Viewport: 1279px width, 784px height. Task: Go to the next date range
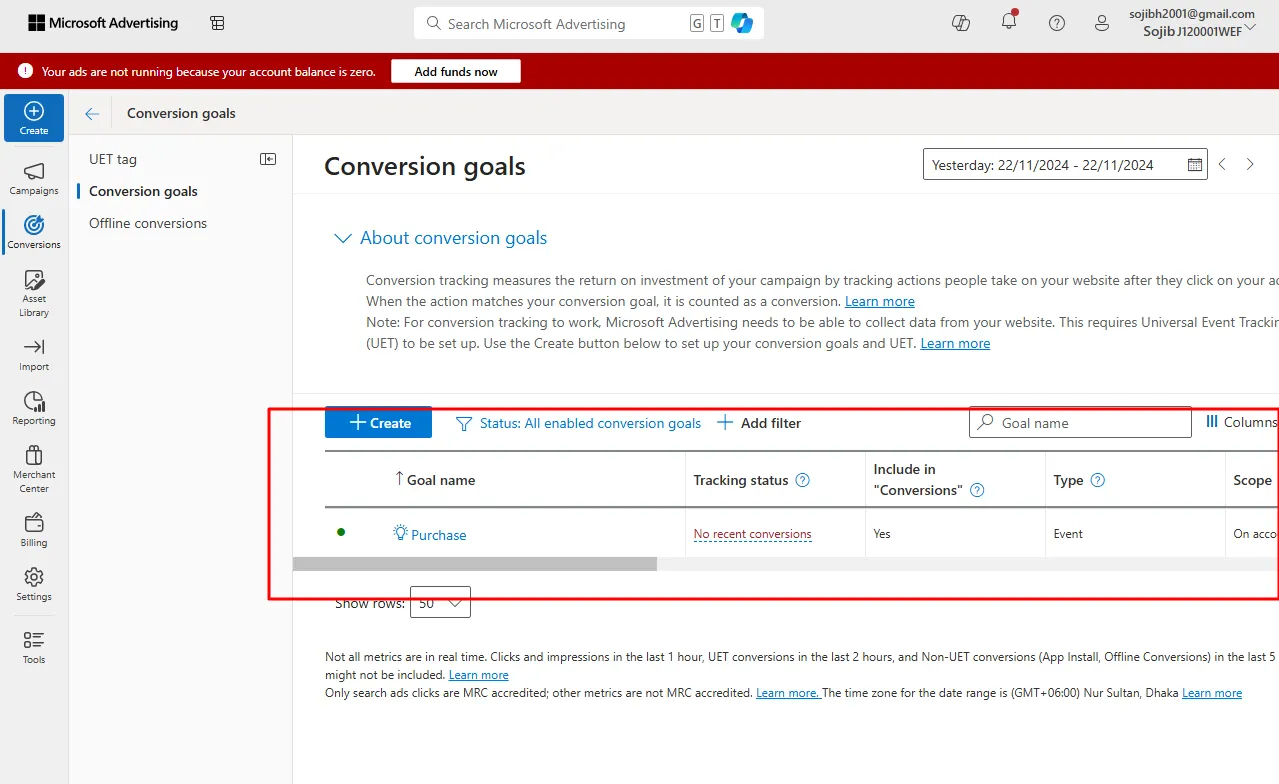1250,165
